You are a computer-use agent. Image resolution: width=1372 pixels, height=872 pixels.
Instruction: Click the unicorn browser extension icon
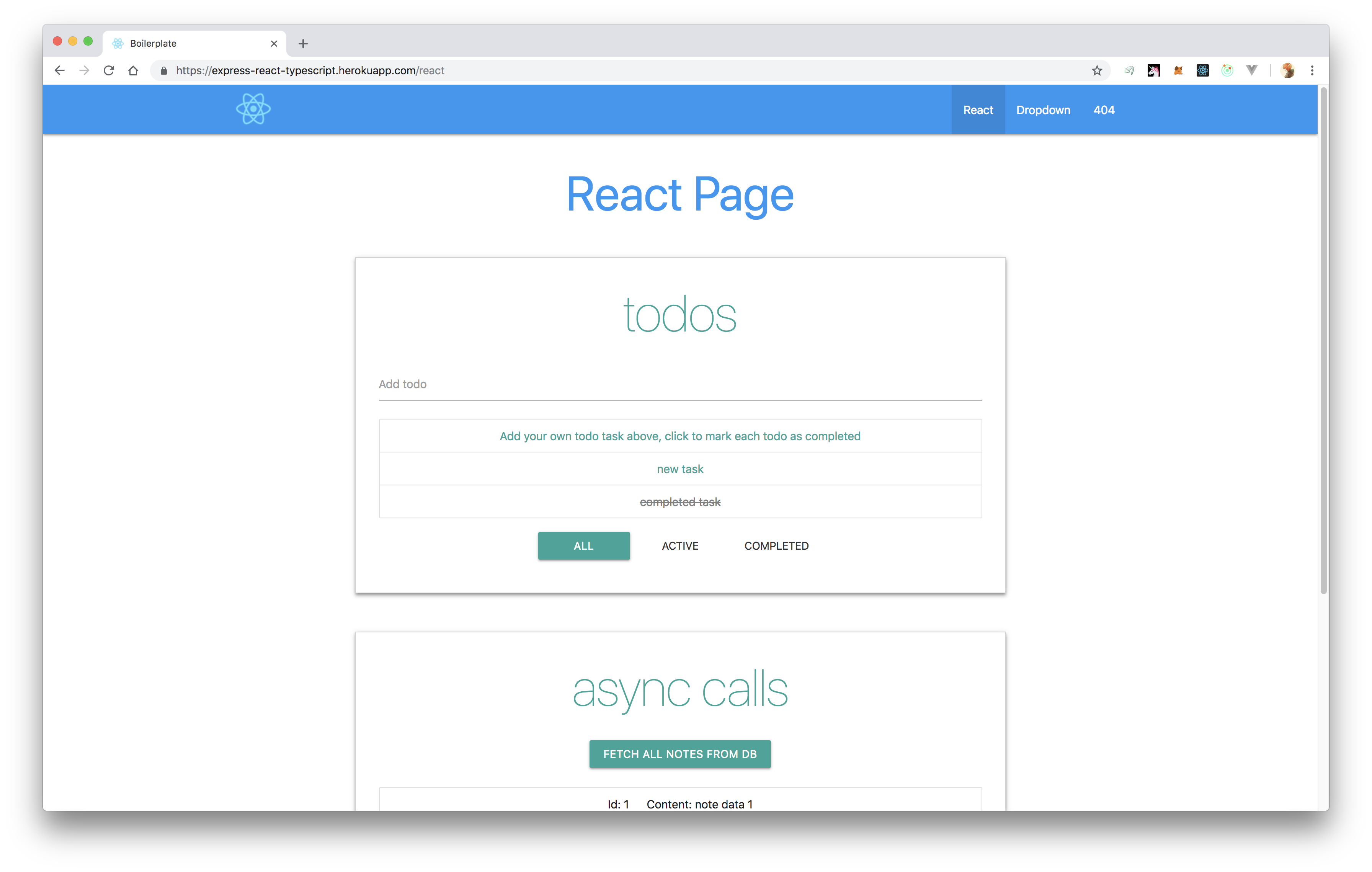pos(1154,70)
